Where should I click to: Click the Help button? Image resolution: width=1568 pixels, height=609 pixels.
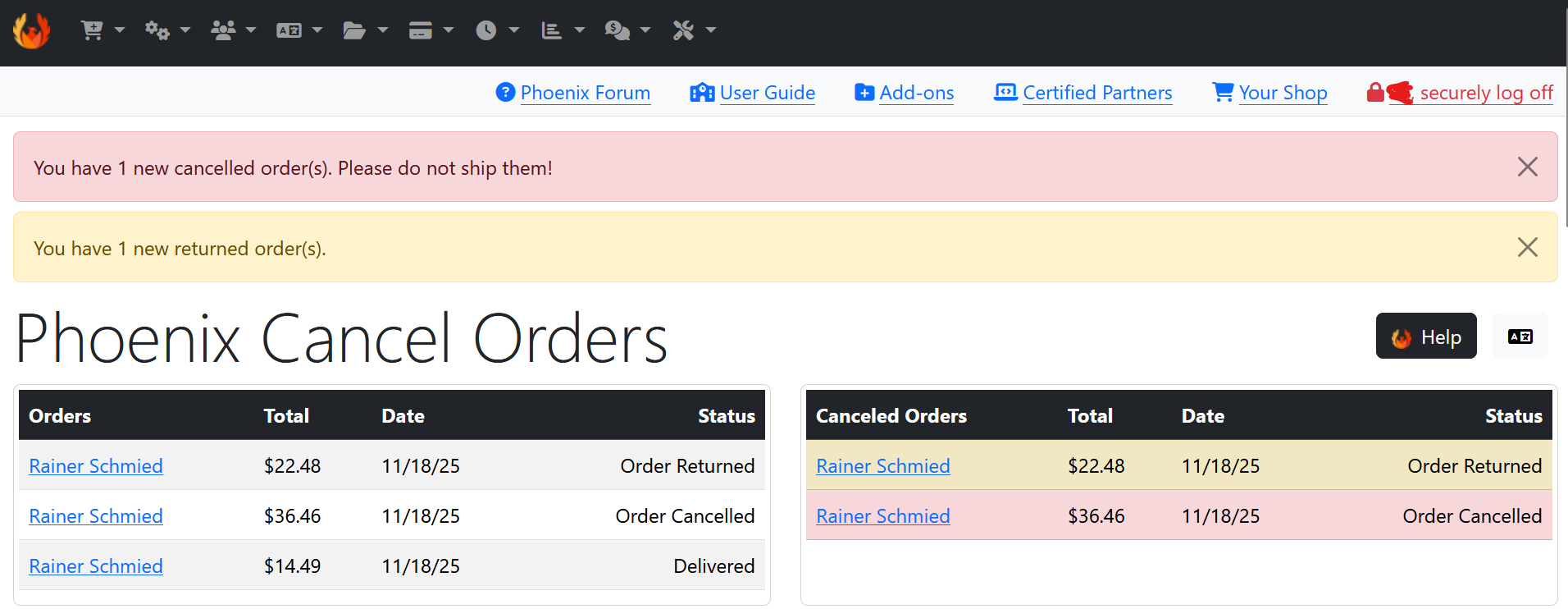coord(1426,336)
